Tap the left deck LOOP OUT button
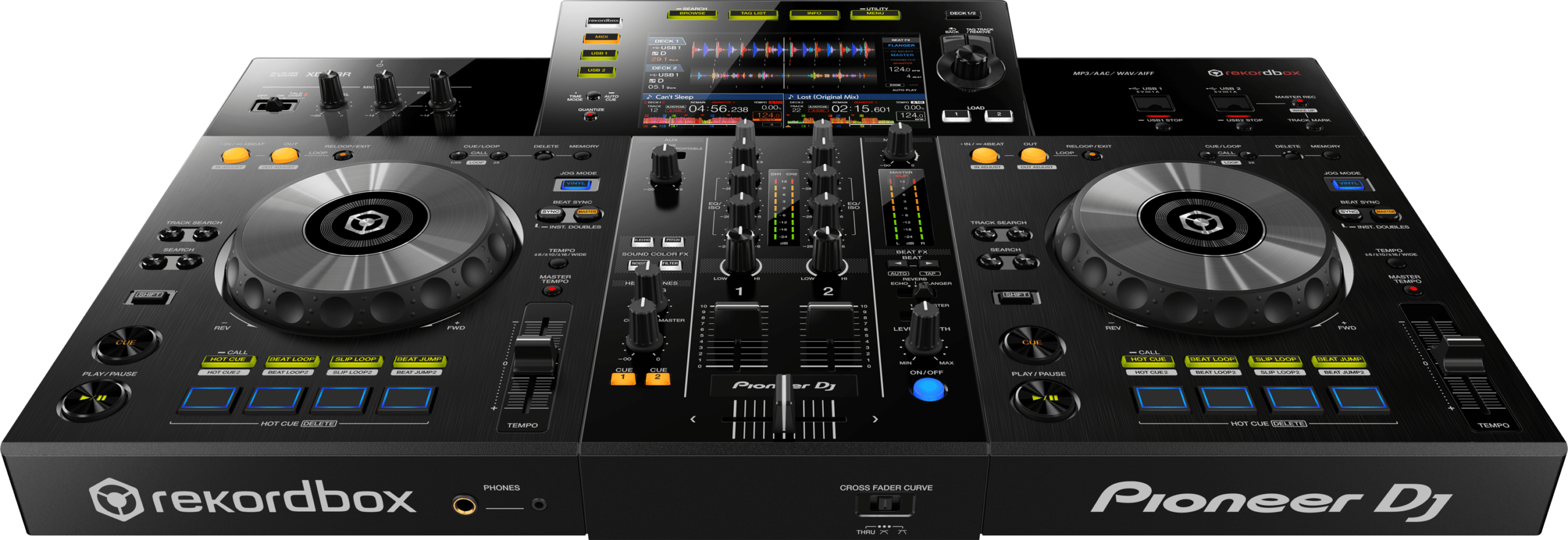Screen dimensions: 1568x540 285,154
